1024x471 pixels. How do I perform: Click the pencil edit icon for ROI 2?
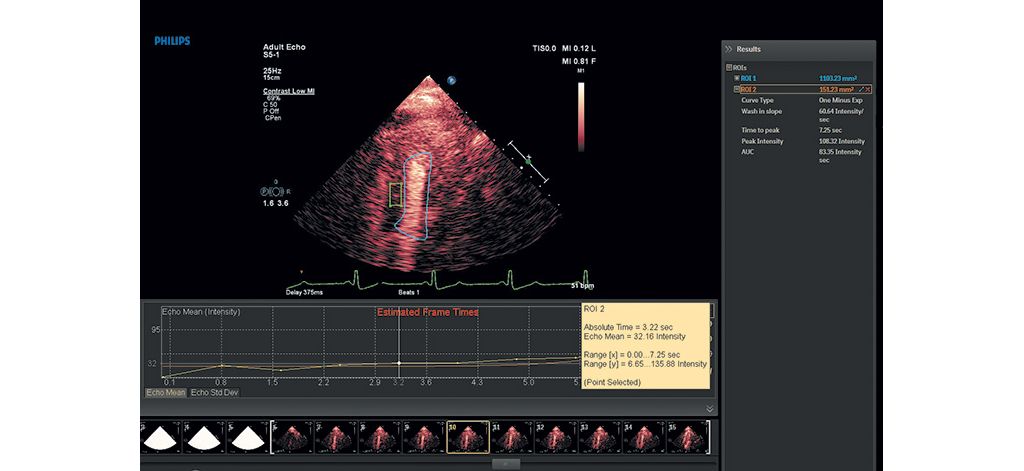coord(861,89)
